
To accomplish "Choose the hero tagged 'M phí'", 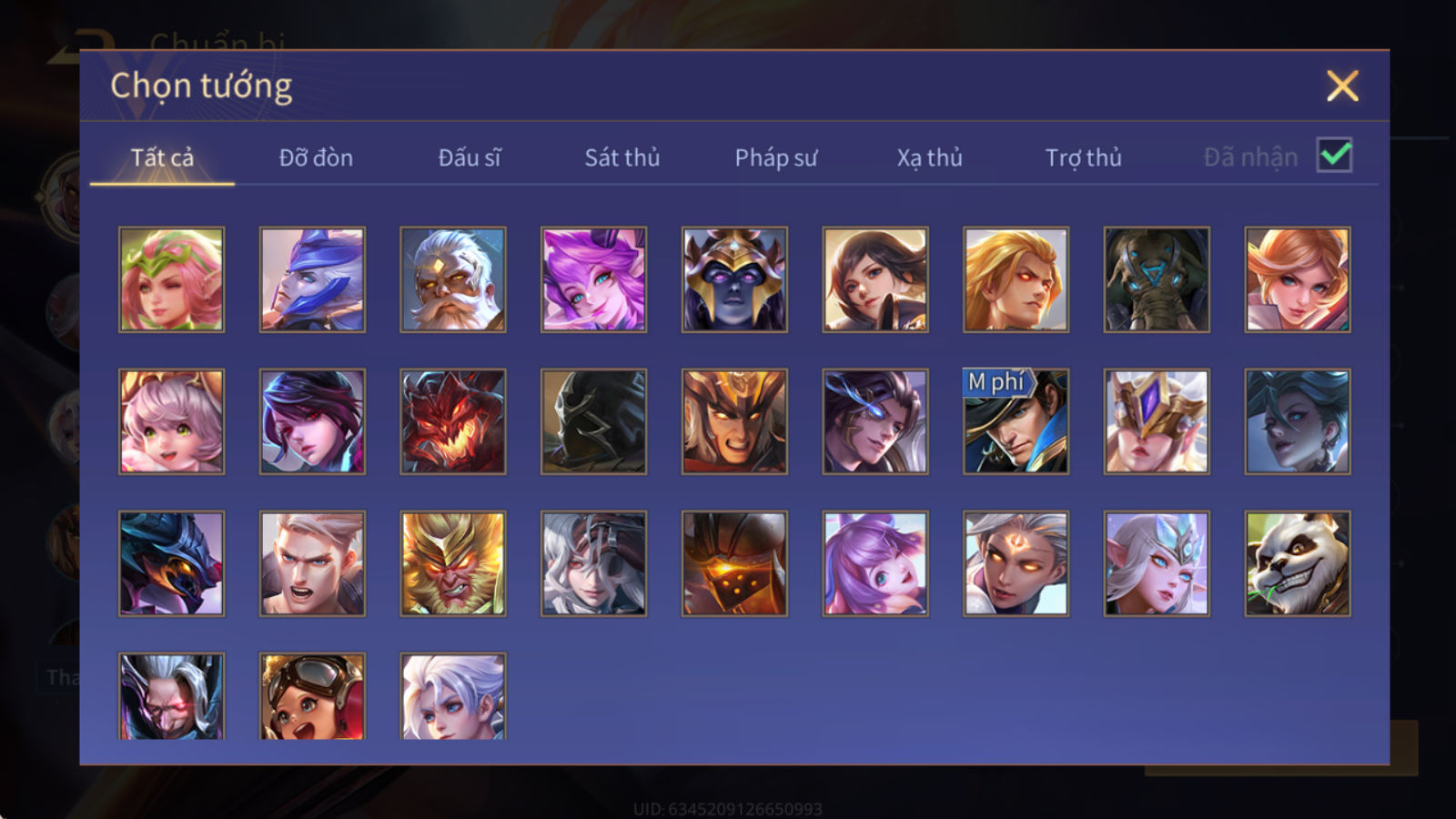I will [x=1016, y=421].
